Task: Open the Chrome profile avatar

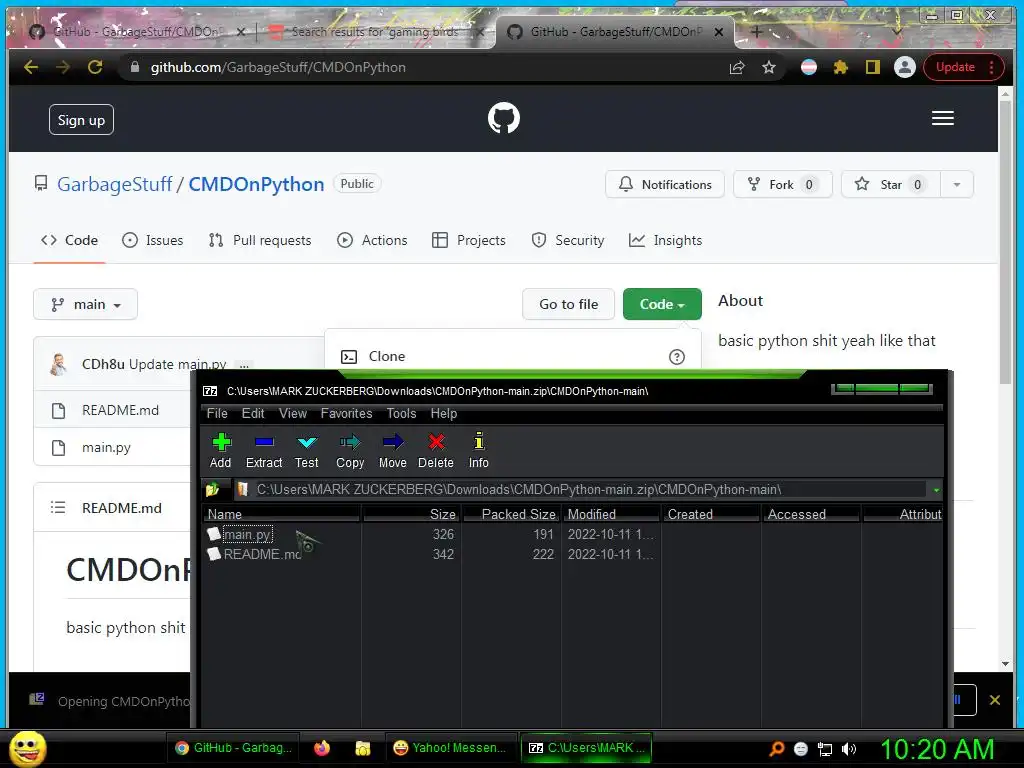Action: pos(904,67)
